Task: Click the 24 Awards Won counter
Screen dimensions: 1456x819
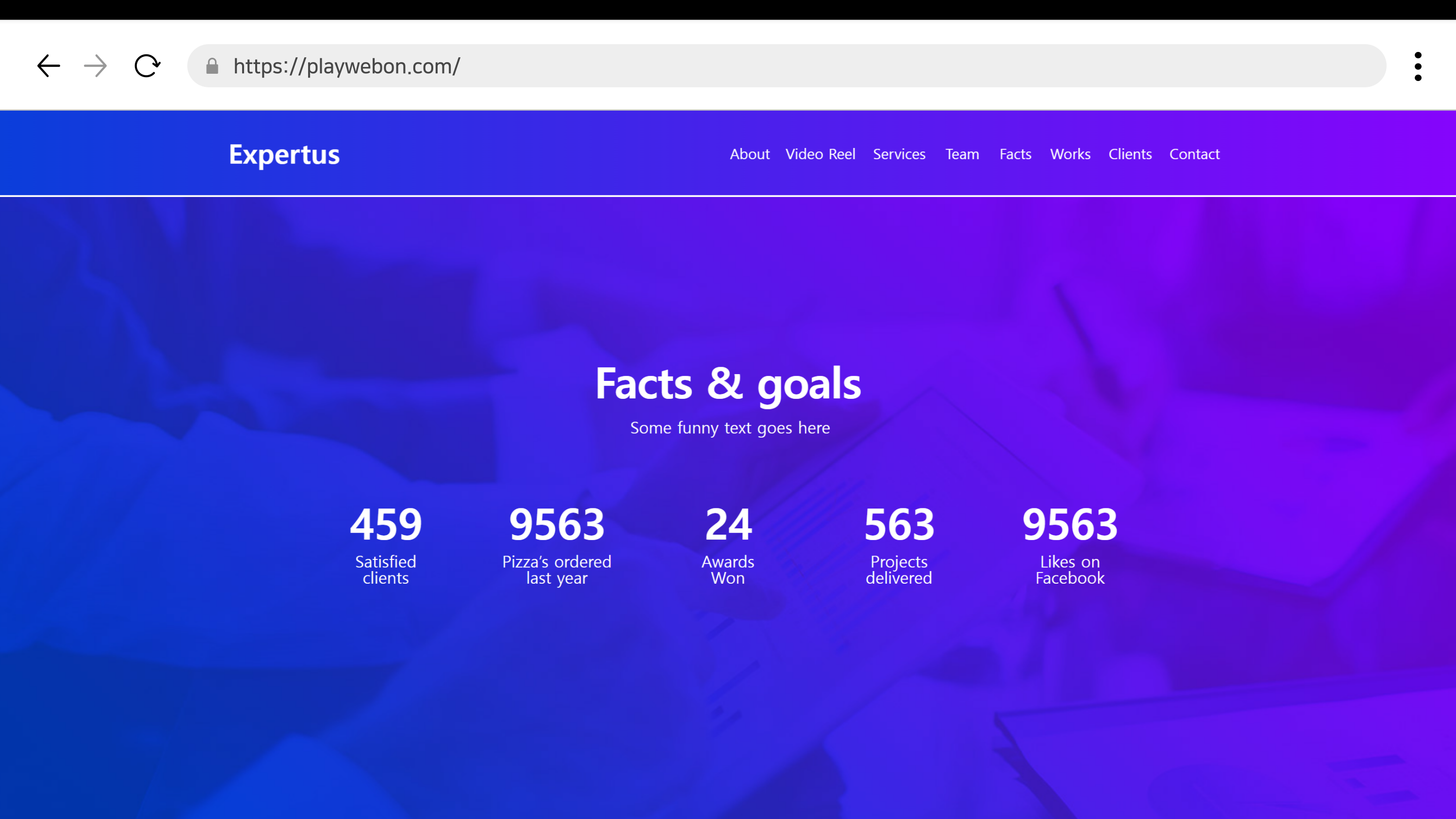Action: click(728, 544)
